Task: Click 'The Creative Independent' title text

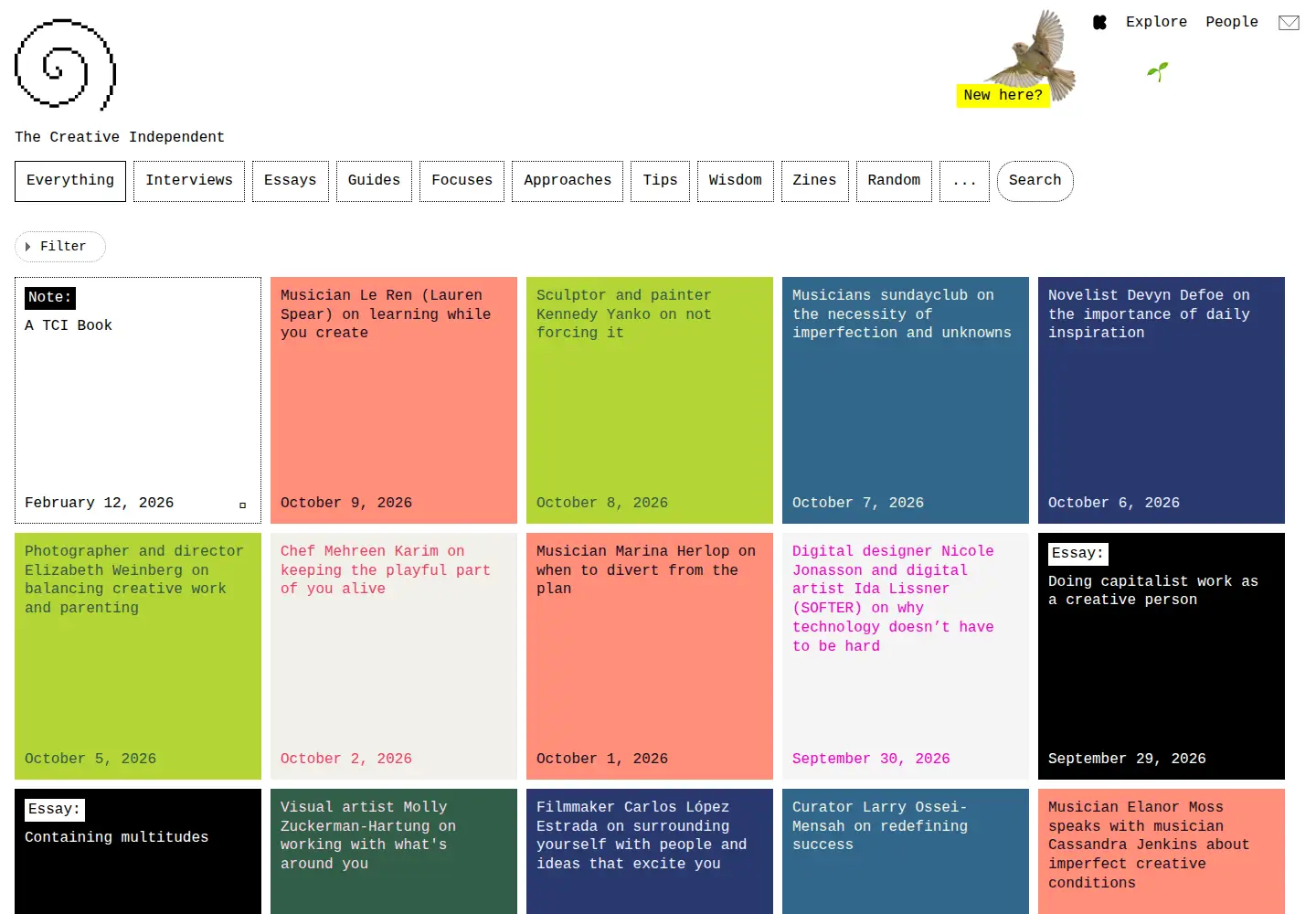Action: (120, 137)
